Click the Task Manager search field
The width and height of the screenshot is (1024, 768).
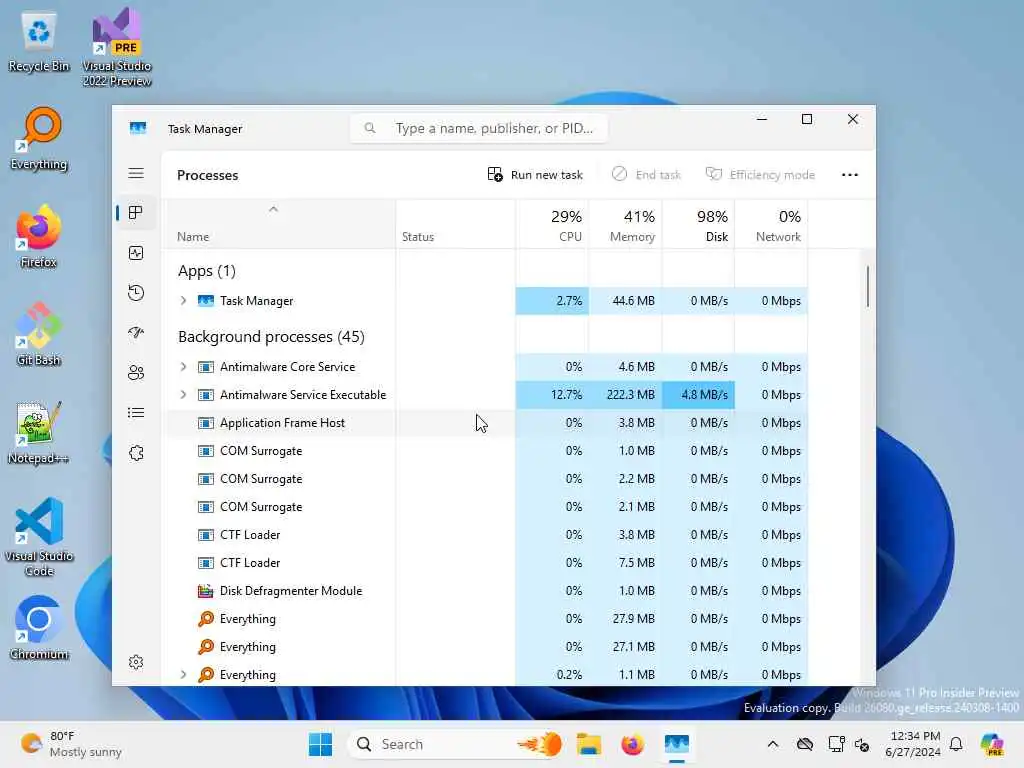tap(479, 128)
